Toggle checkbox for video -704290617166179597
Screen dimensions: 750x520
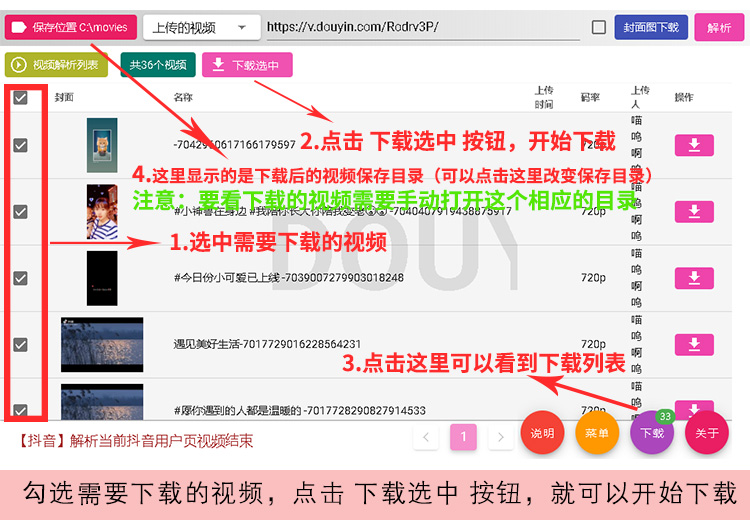[x=20, y=145]
